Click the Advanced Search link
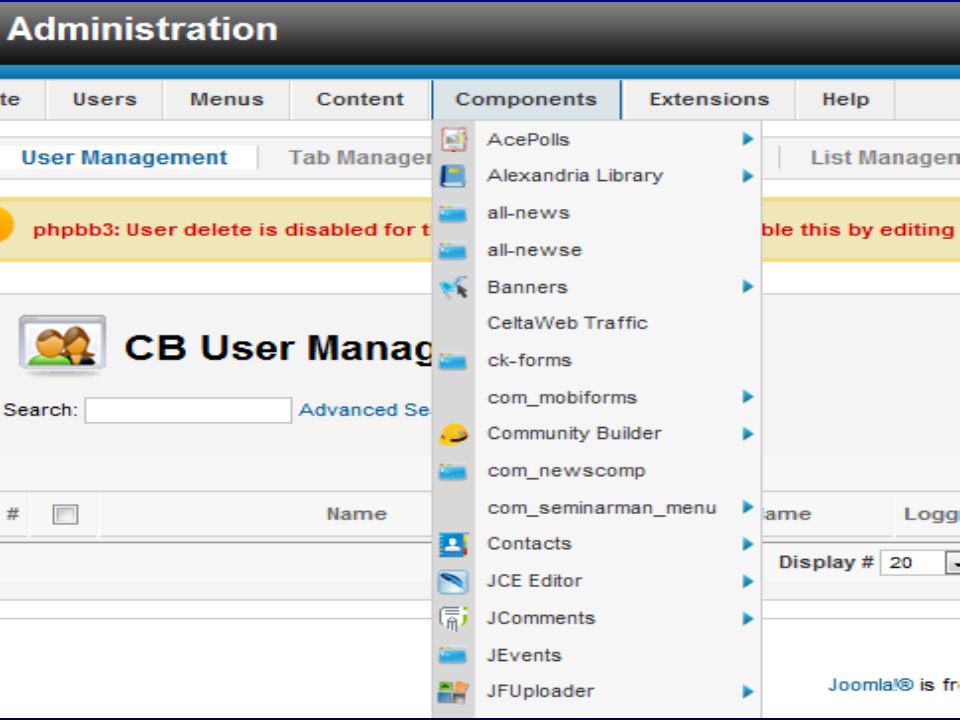Screen dimensions: 960x720 pos(365,410)
